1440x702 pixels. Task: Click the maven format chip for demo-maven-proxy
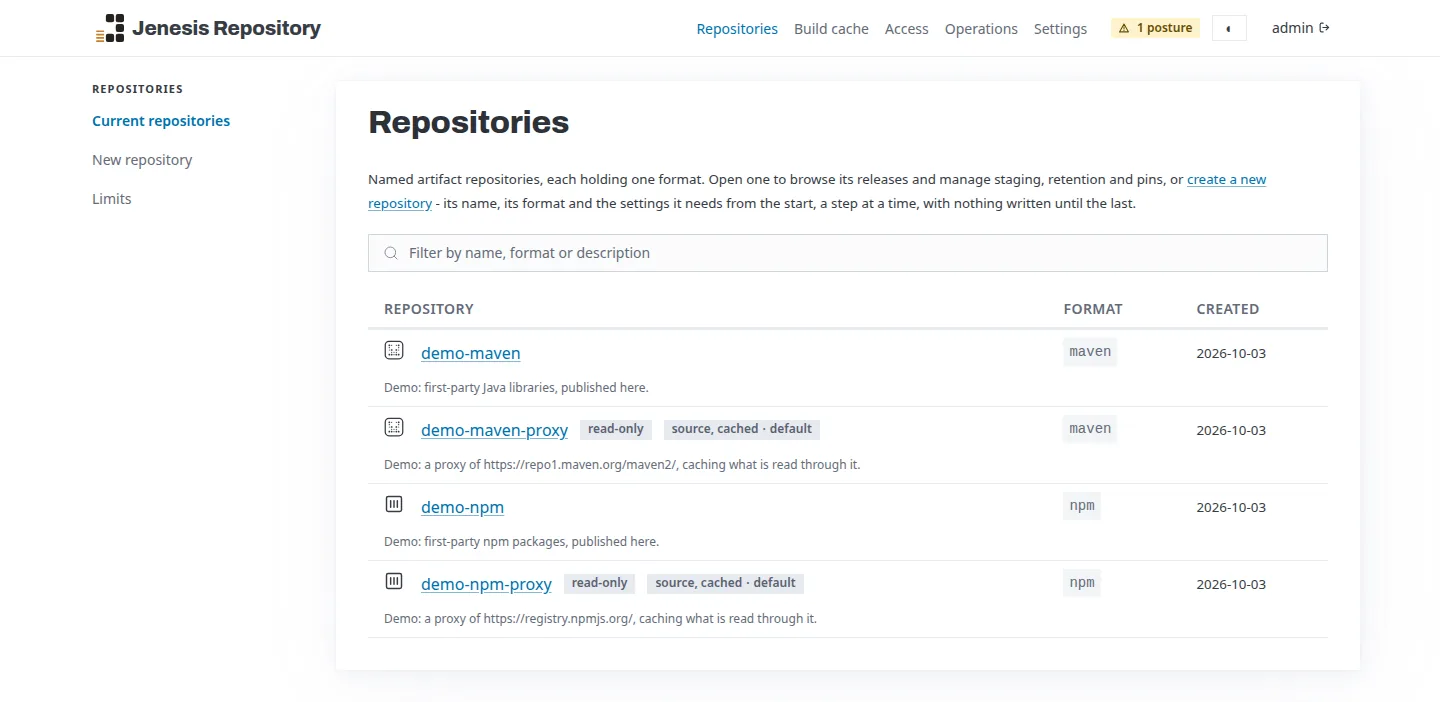pos(1090,429)
